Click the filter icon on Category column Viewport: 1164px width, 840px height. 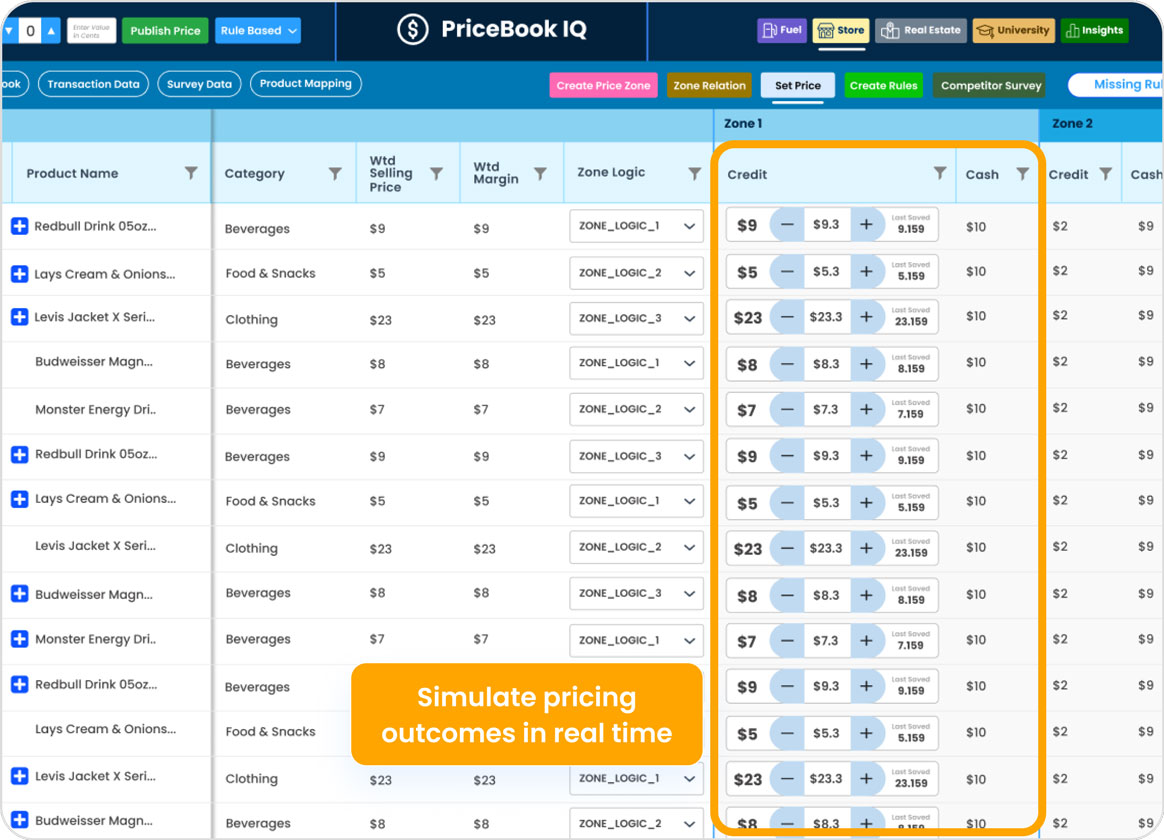pyautogui.click(x=335, y=172)
